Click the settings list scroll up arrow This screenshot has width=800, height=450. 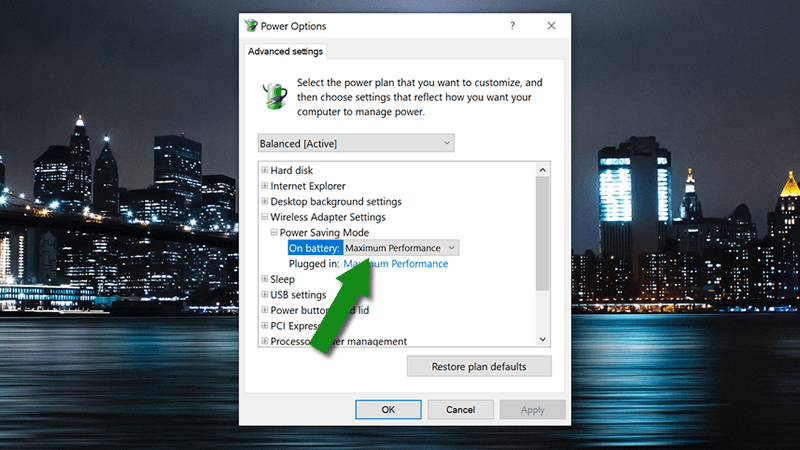coord(542,169)
